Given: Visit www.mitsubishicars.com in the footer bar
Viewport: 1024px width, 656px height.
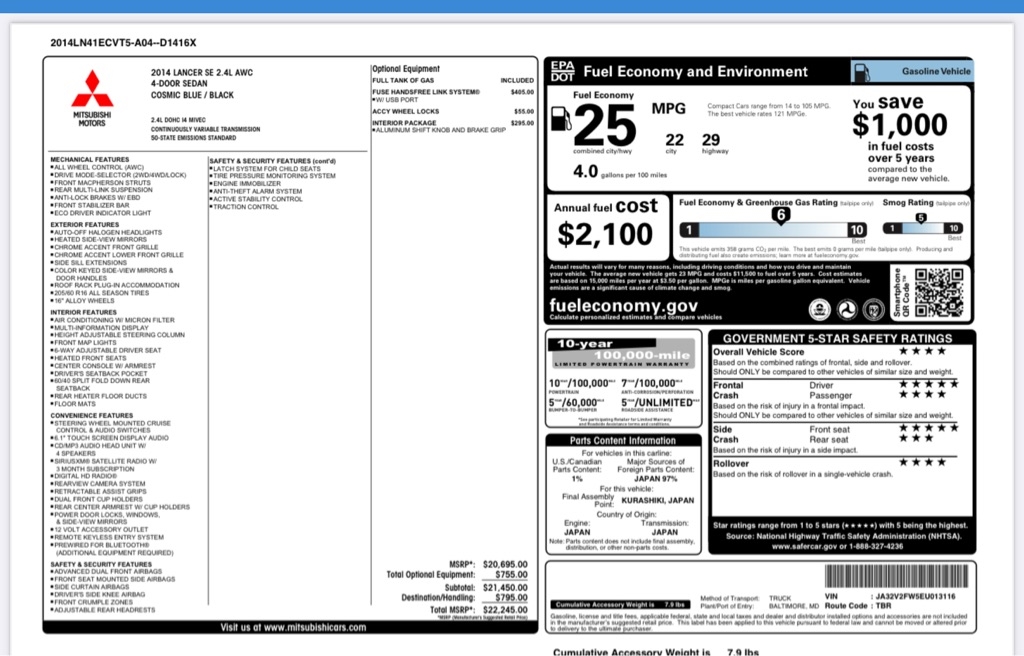Looking at the screenshot, I should 290,627.
